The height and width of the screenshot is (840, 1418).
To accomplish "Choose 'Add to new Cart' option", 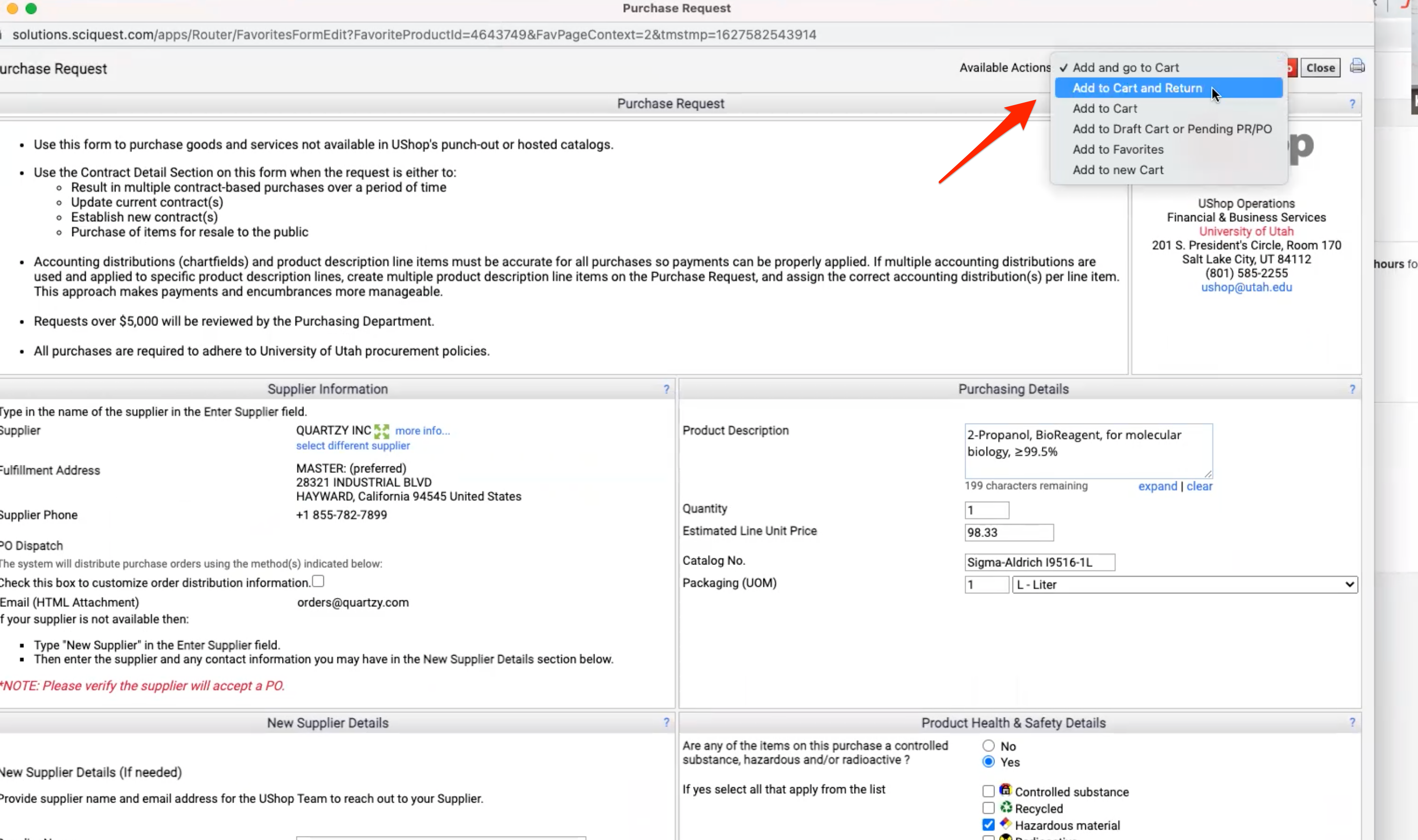I will [1168, 170].
